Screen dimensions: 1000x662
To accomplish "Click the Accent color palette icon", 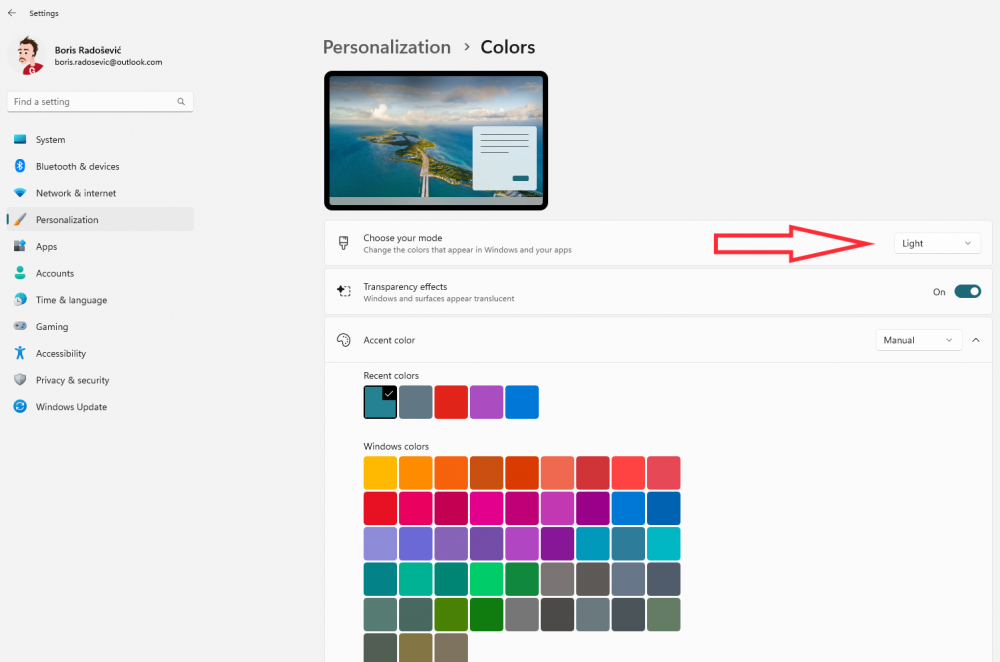I will pos(344,340).
